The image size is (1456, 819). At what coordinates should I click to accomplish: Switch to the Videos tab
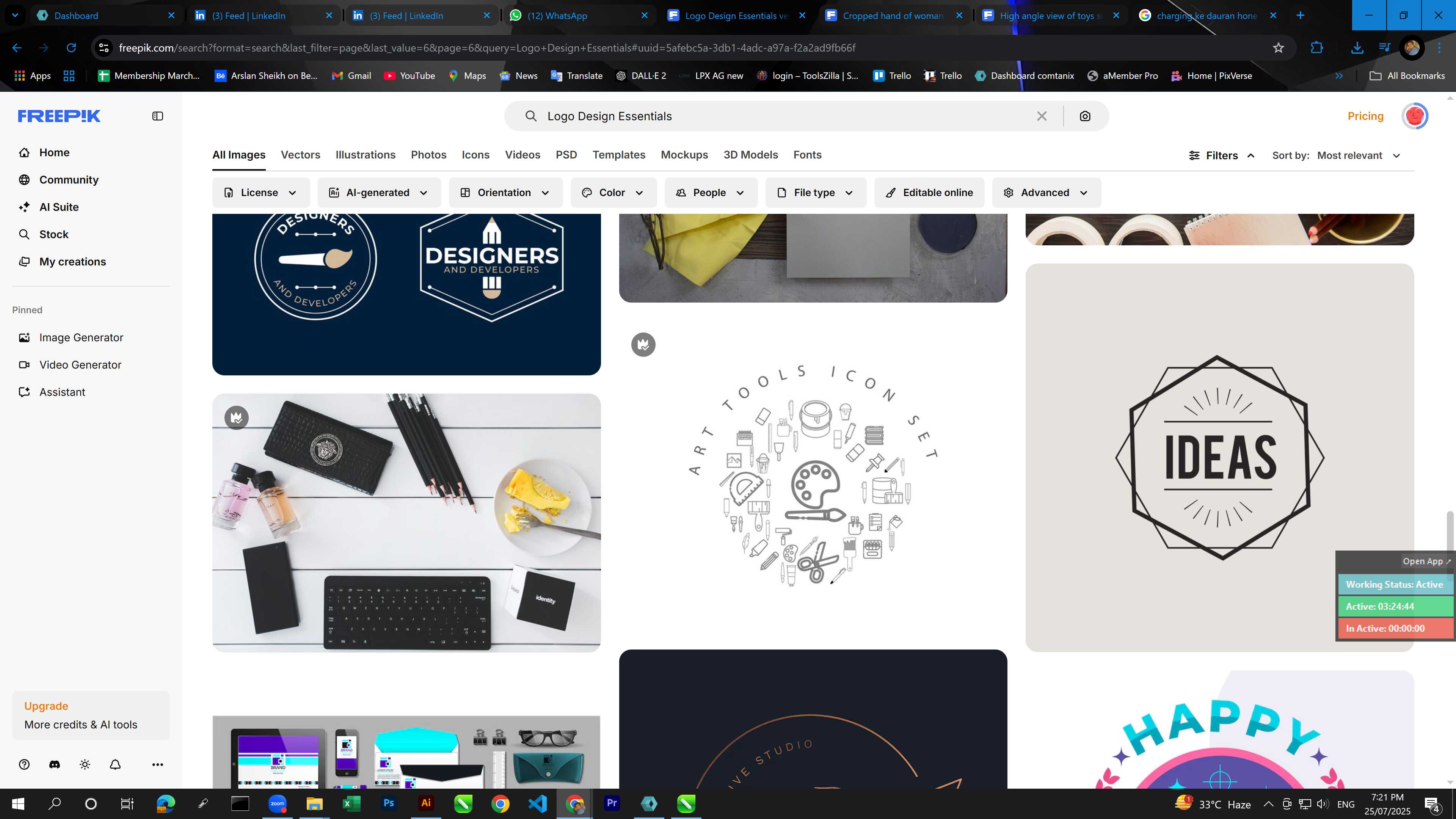[x=522, y=155]
